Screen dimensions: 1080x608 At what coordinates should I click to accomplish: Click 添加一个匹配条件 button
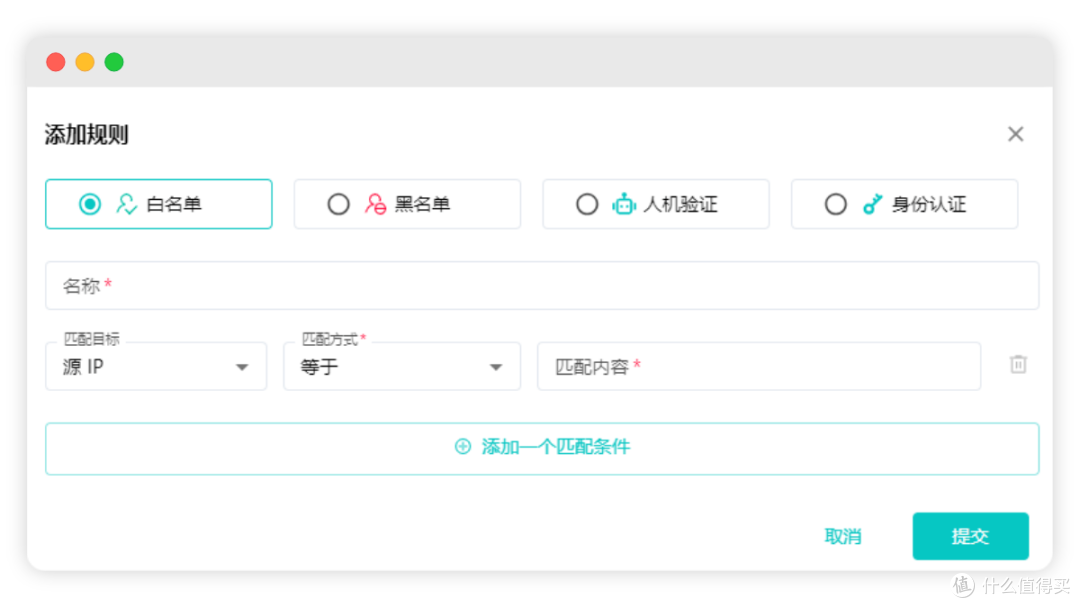click(x=542, y=447)
